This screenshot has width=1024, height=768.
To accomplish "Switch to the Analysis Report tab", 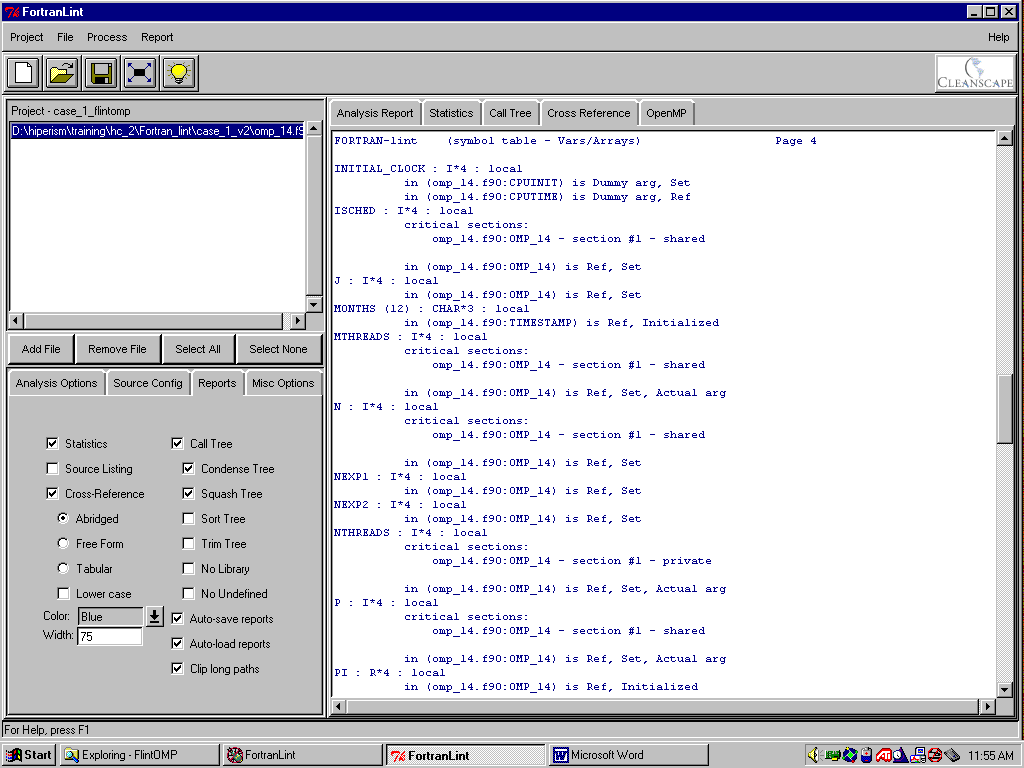I will tap(375, 113).
